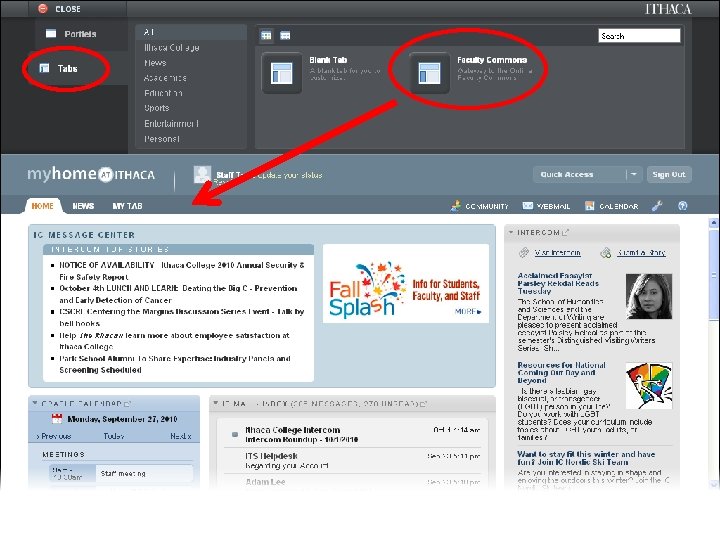Click the user profile avatar
Screen dimensions: 720x540
pos(202,174)
